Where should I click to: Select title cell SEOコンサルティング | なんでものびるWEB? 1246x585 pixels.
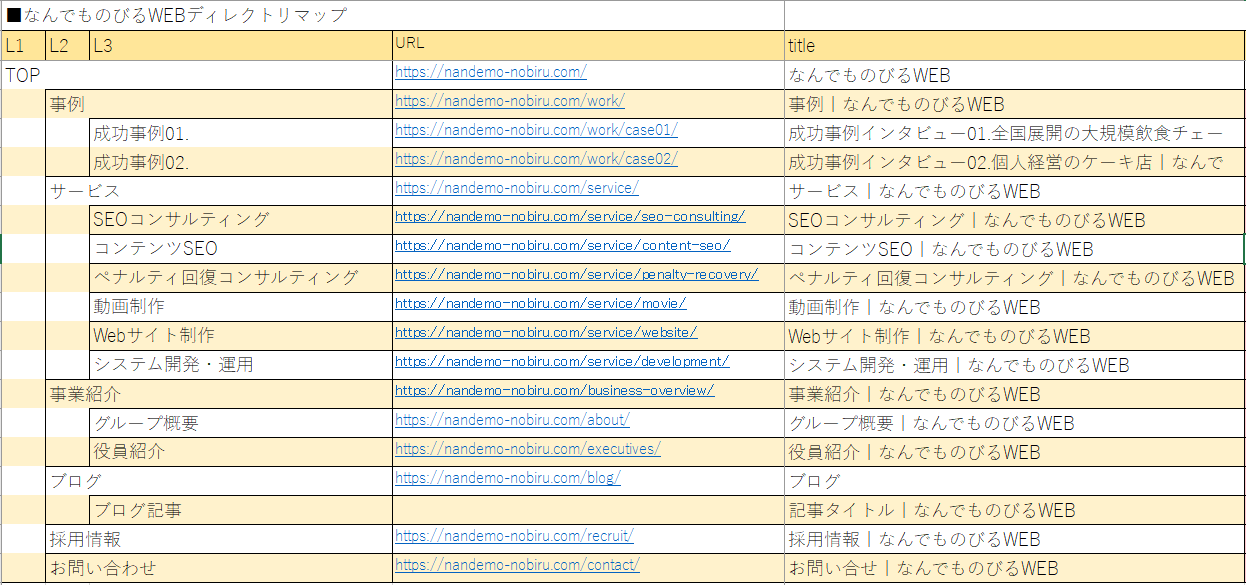coord(1015,220)
